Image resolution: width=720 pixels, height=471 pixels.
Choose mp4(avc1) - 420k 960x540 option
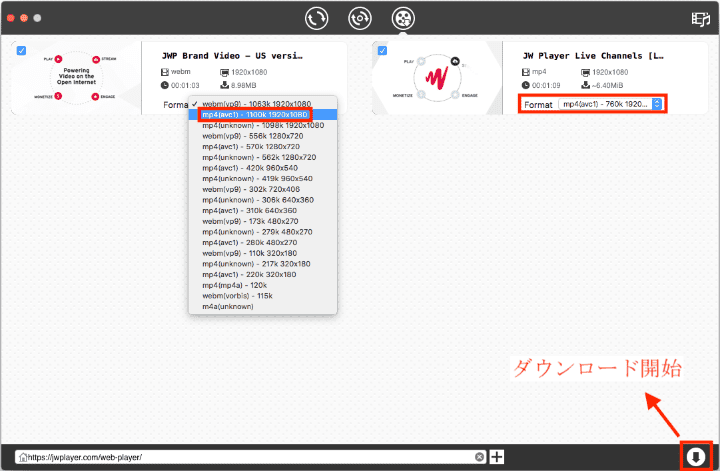[x=263, y=168]
